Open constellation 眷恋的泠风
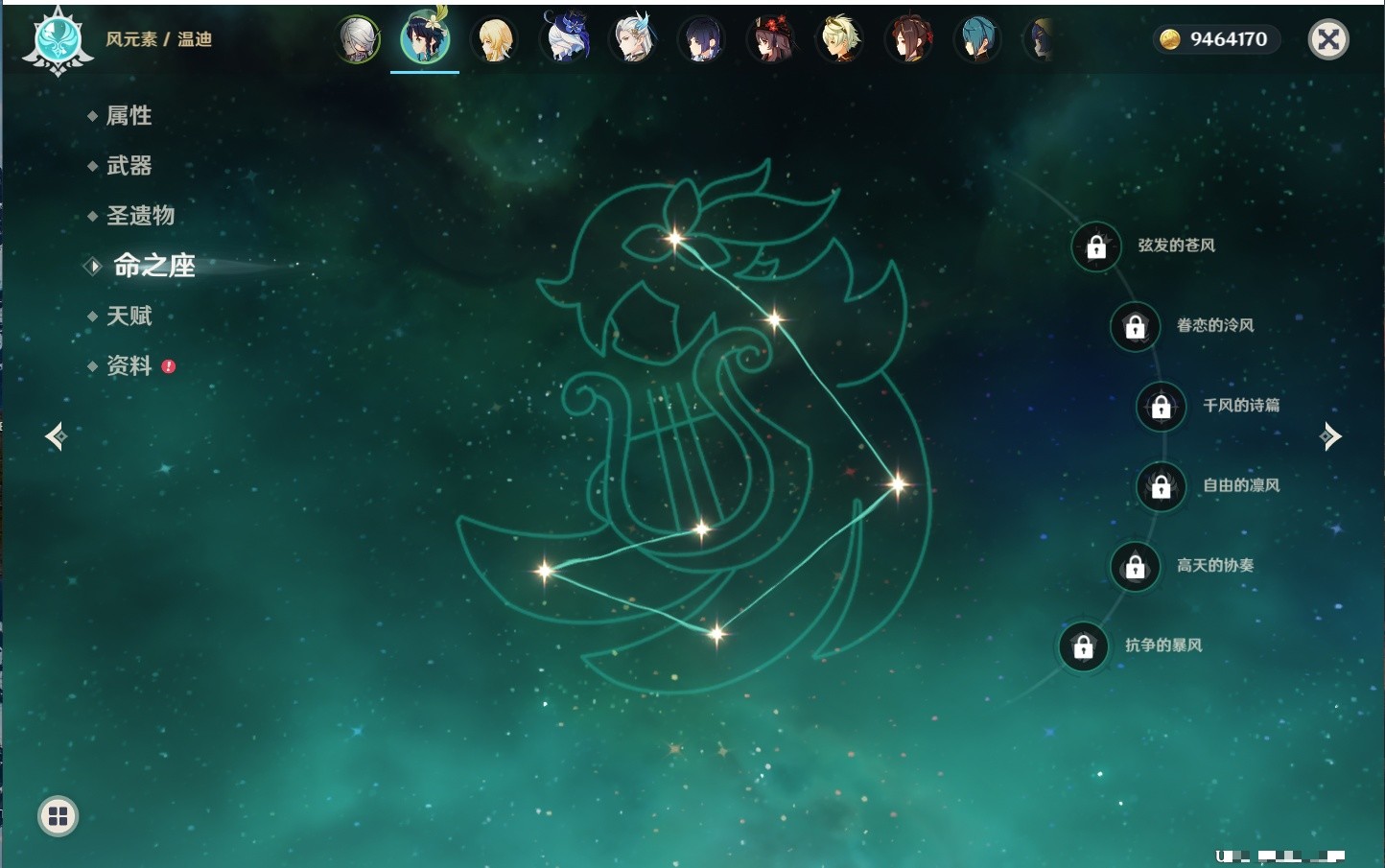Image resolution: width=1385 pixels, height=868 pixels. click(1215, 325)
